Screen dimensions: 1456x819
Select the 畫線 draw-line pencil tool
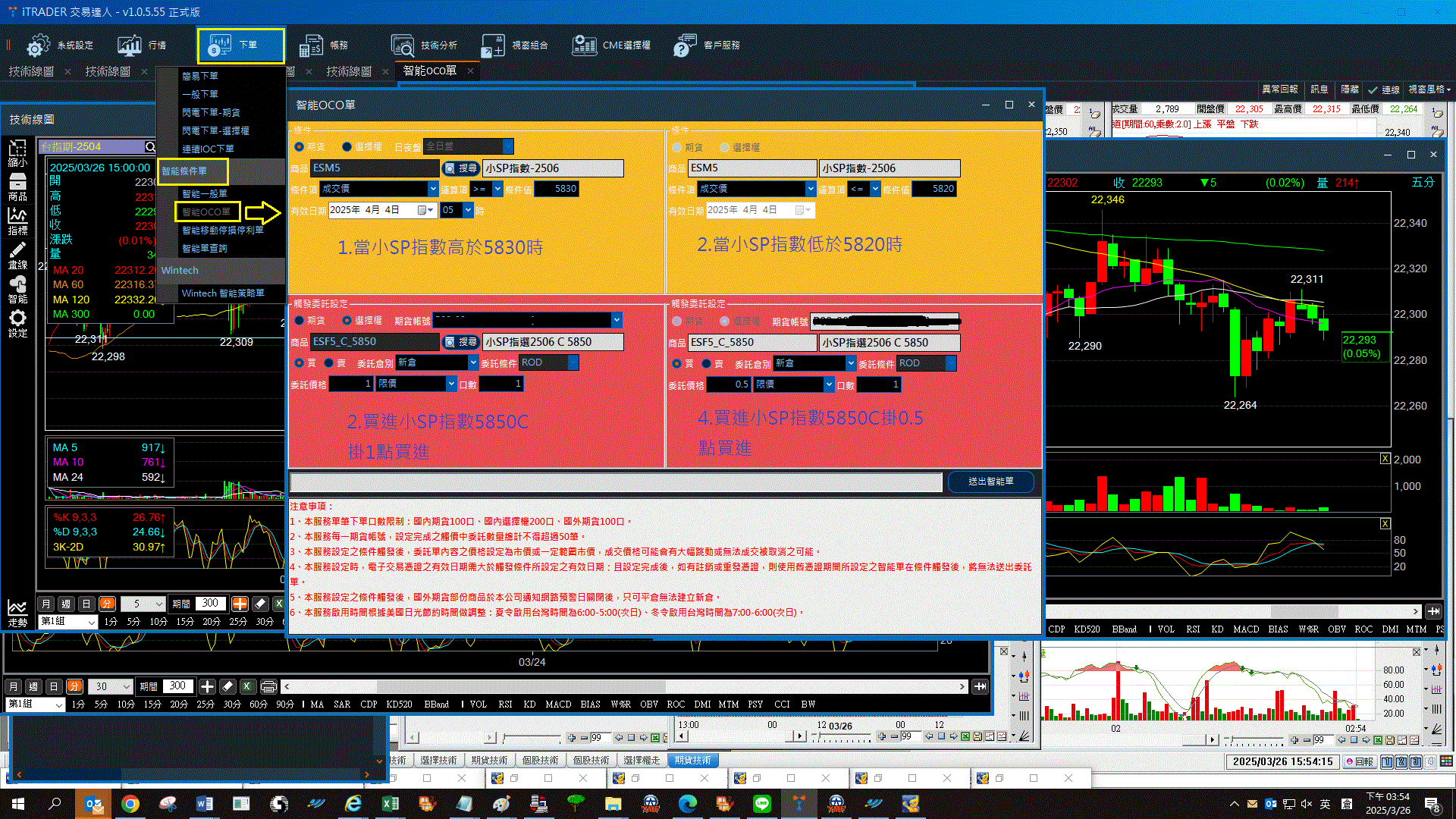click(17, 256)
